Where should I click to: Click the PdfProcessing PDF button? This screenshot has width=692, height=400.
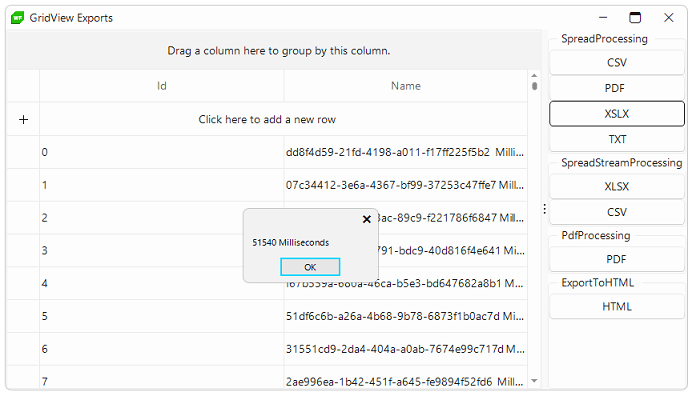pyautogui.click(x=617, y=260)
